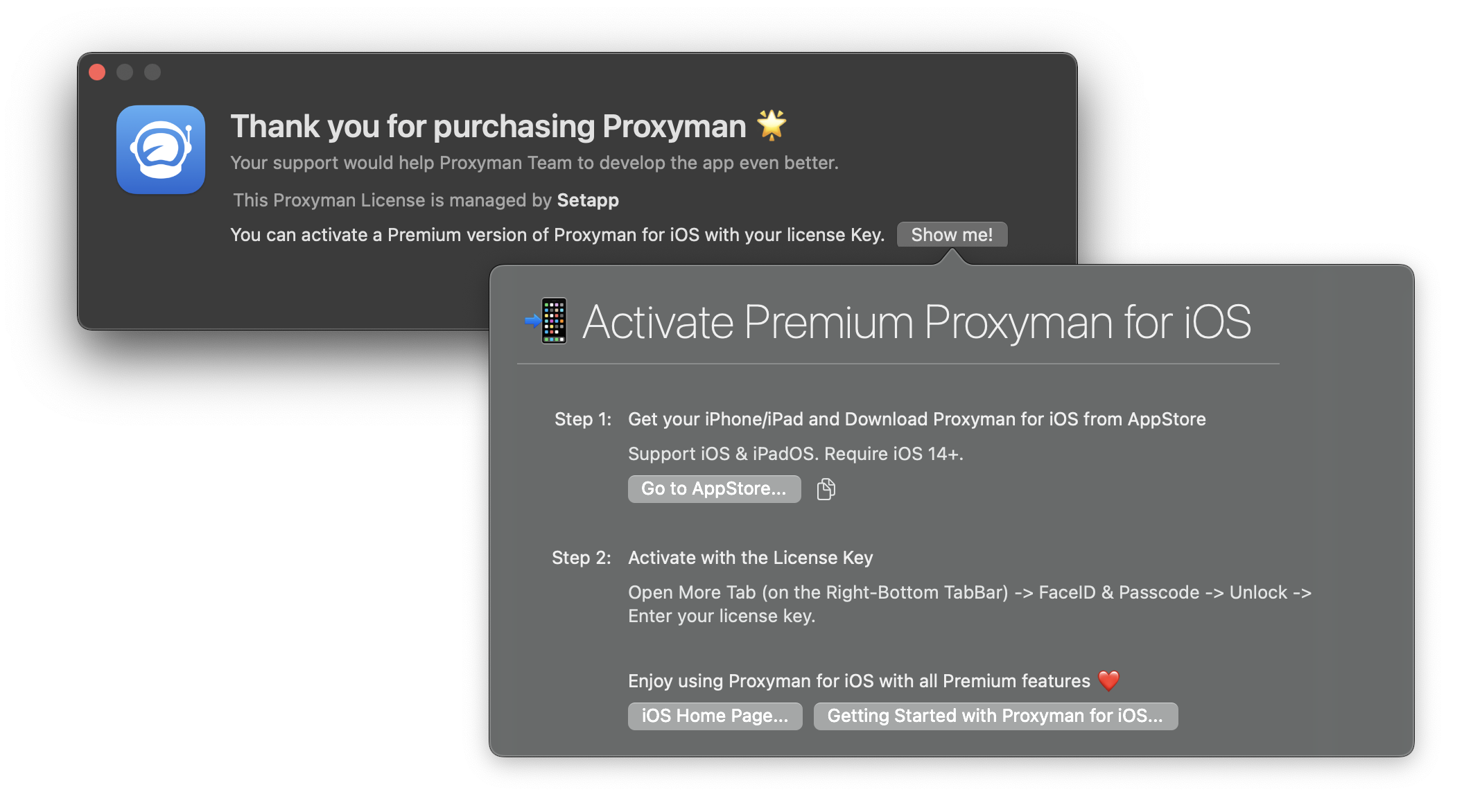
Task: Click the Activate Premium Proxyman for iOS title
Action: [x=916, y=321]
